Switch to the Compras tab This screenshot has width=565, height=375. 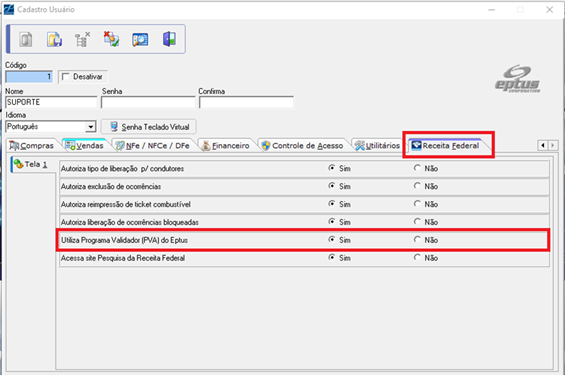[32, 146]
